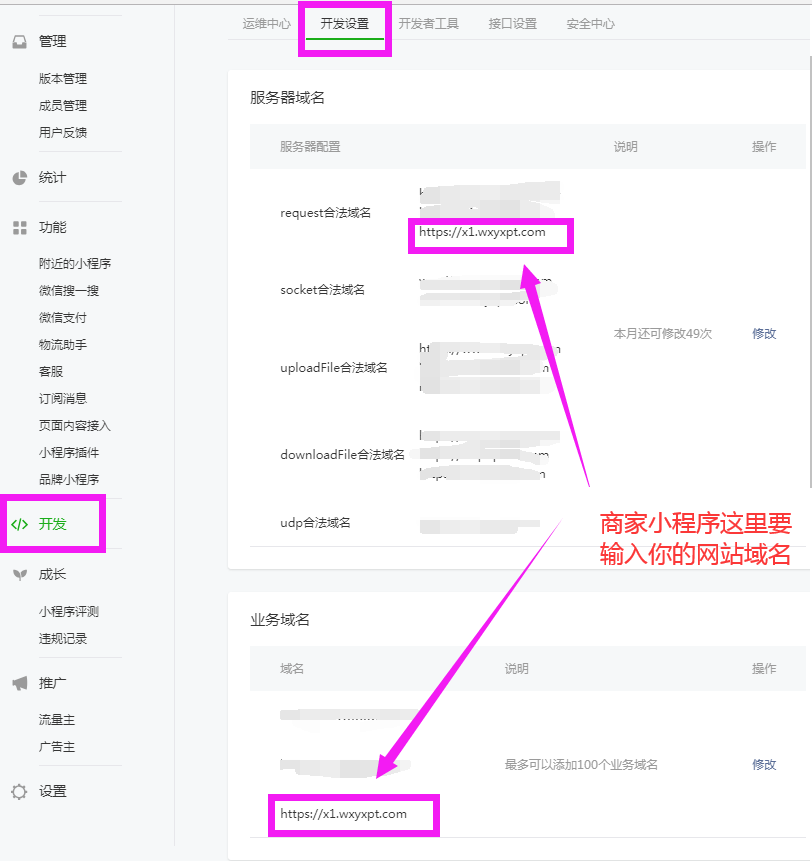Open 版本管理 in the sidebar
Viewport: 812px width, 861px height.
click(63, 79)
